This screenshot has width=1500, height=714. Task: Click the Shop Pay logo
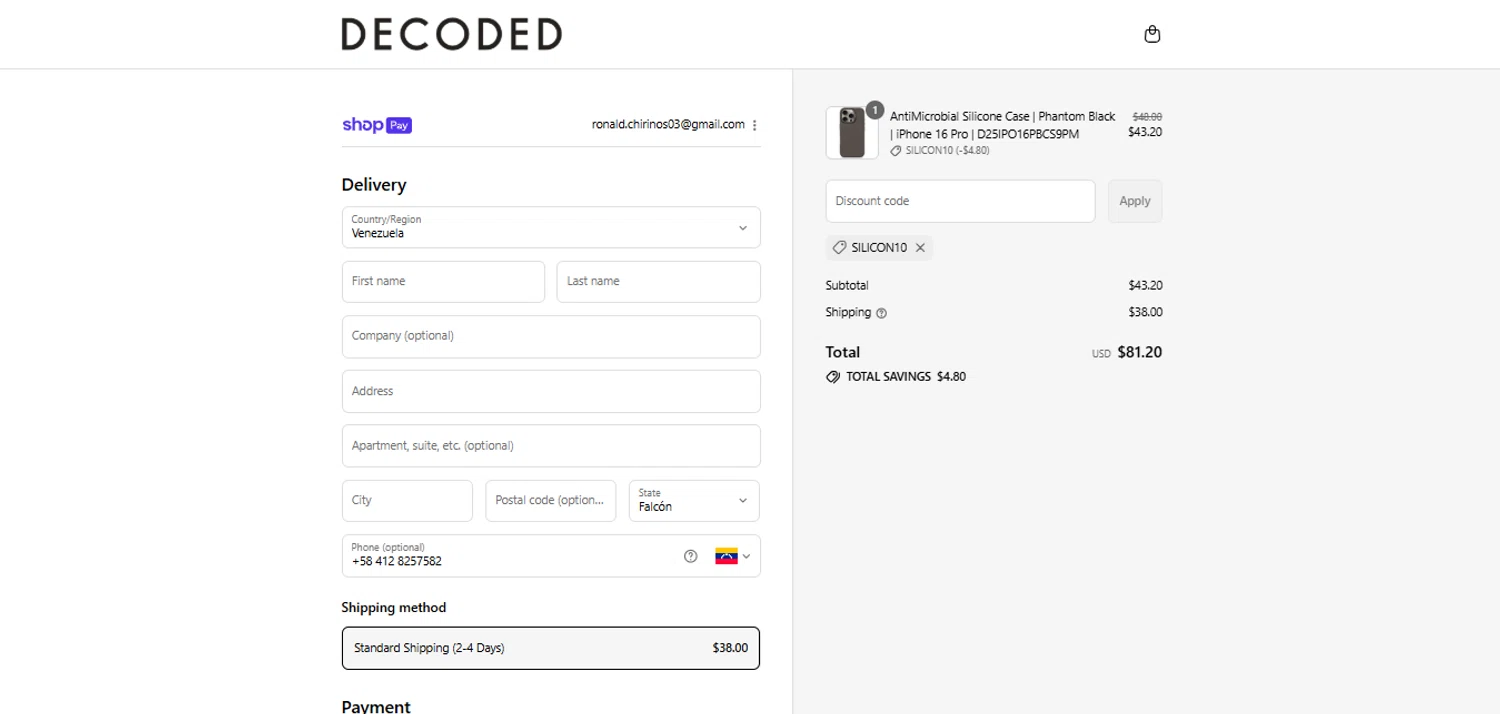[377, 125]
